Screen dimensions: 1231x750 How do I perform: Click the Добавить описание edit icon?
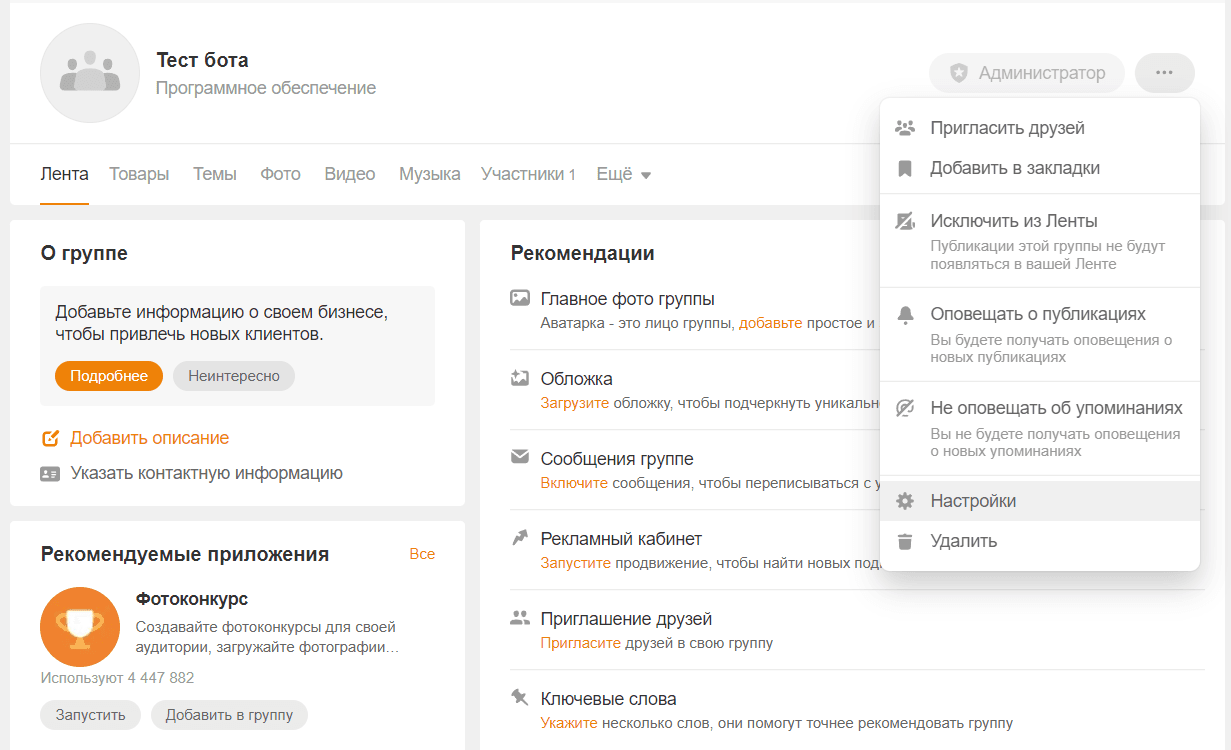(x=50, y=438)
